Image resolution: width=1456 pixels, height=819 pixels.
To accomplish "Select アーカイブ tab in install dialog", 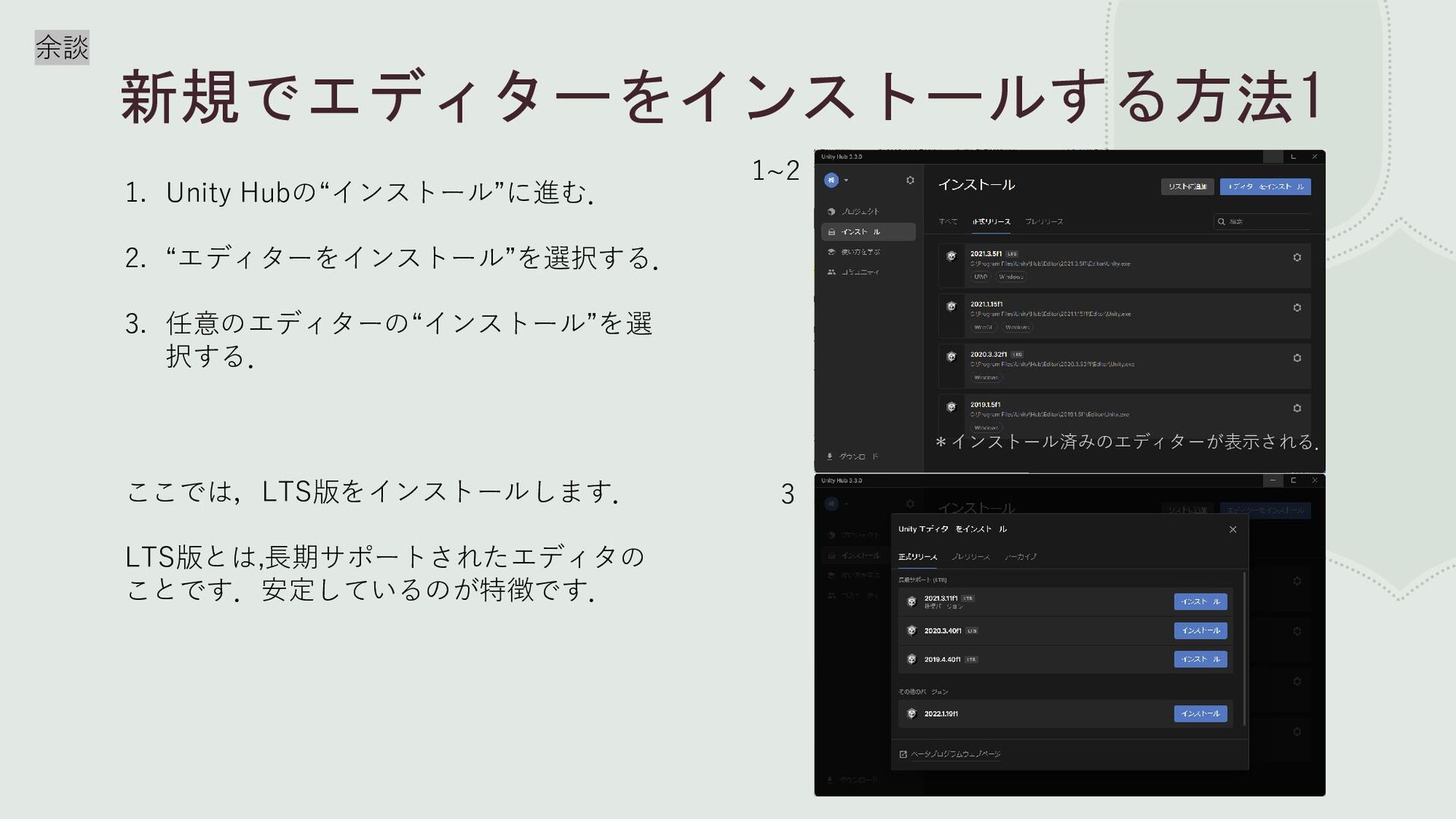I will pyautogui.click(x=1021, y=557).
